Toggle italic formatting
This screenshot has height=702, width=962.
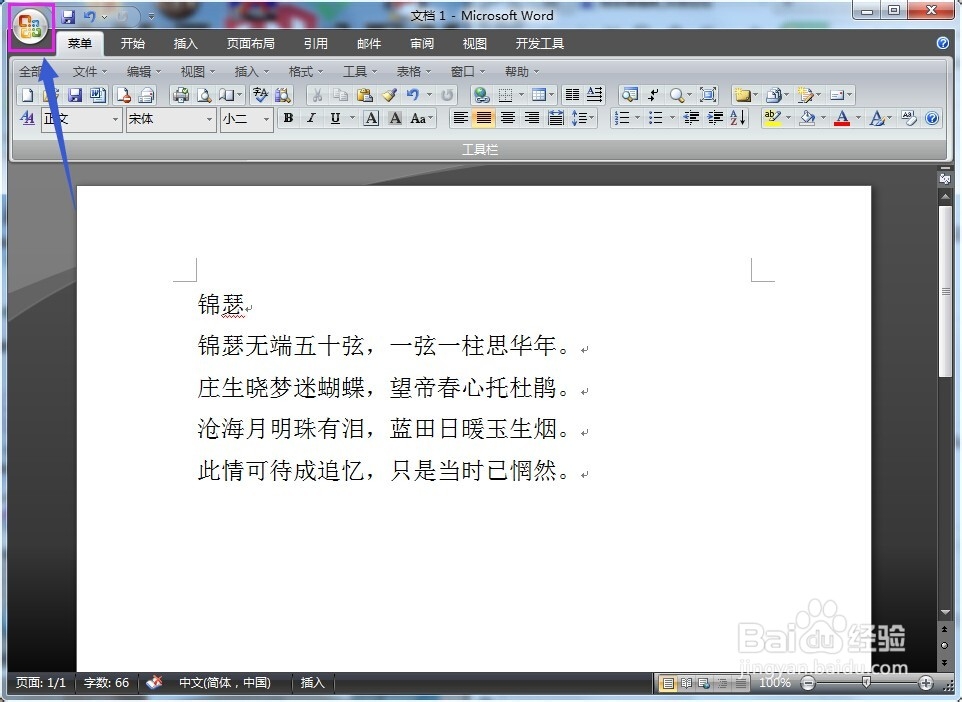312,118
